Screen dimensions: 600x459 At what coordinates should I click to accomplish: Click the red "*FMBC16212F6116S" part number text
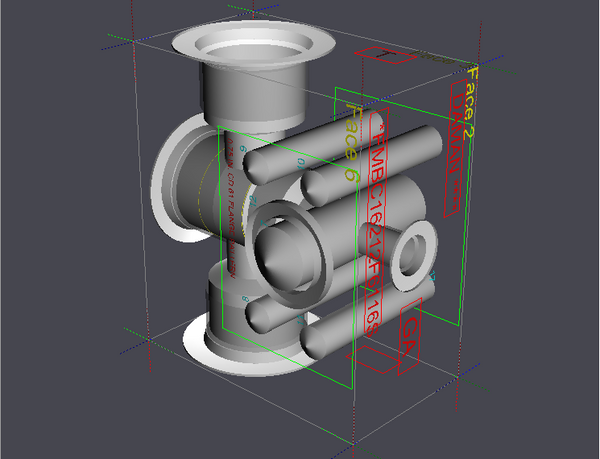tap(377, 229)
